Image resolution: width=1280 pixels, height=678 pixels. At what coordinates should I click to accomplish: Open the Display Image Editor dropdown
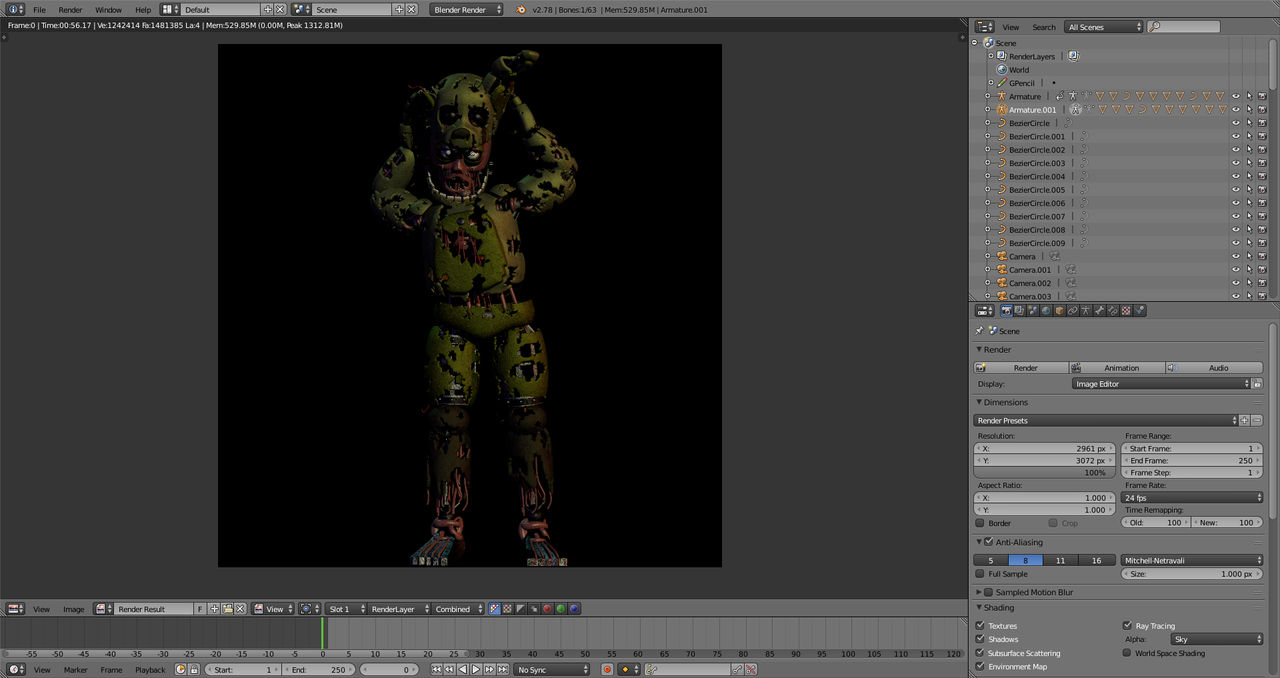pos(1161,384)
